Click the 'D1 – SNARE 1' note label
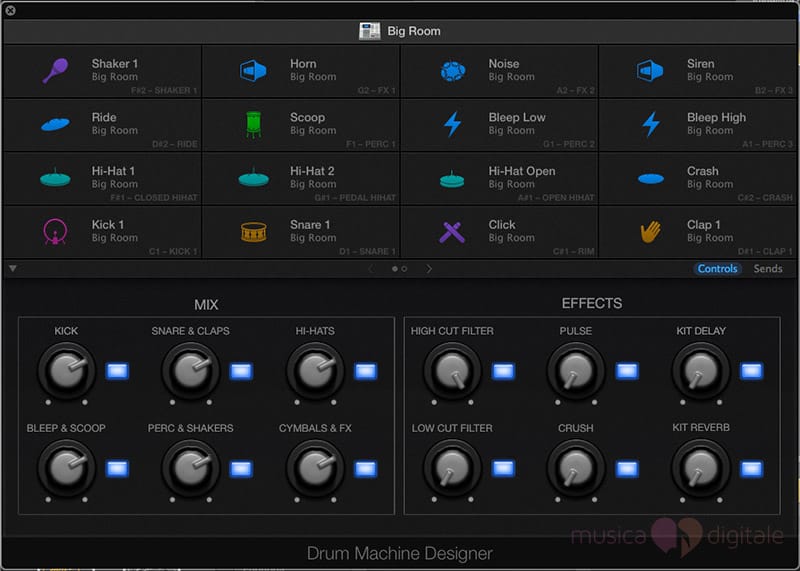 tap(367, 252)
